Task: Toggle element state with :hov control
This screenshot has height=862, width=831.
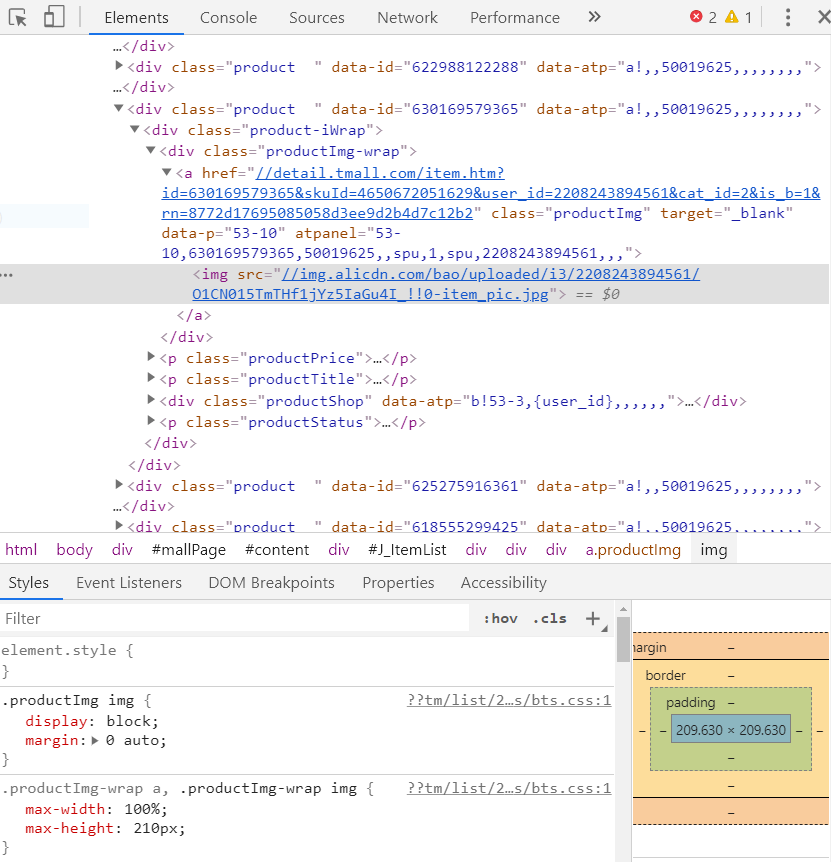Action: point(499,618)
